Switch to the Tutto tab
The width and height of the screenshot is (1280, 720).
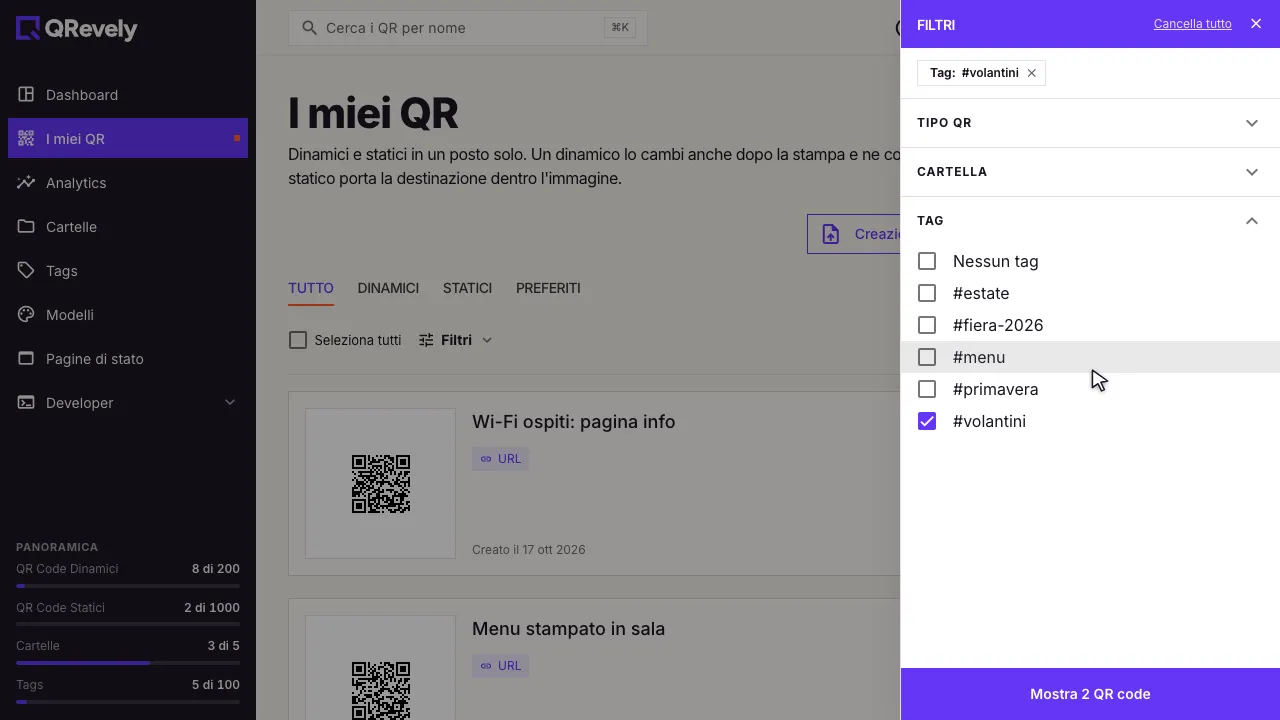click(x=311, y=288)
